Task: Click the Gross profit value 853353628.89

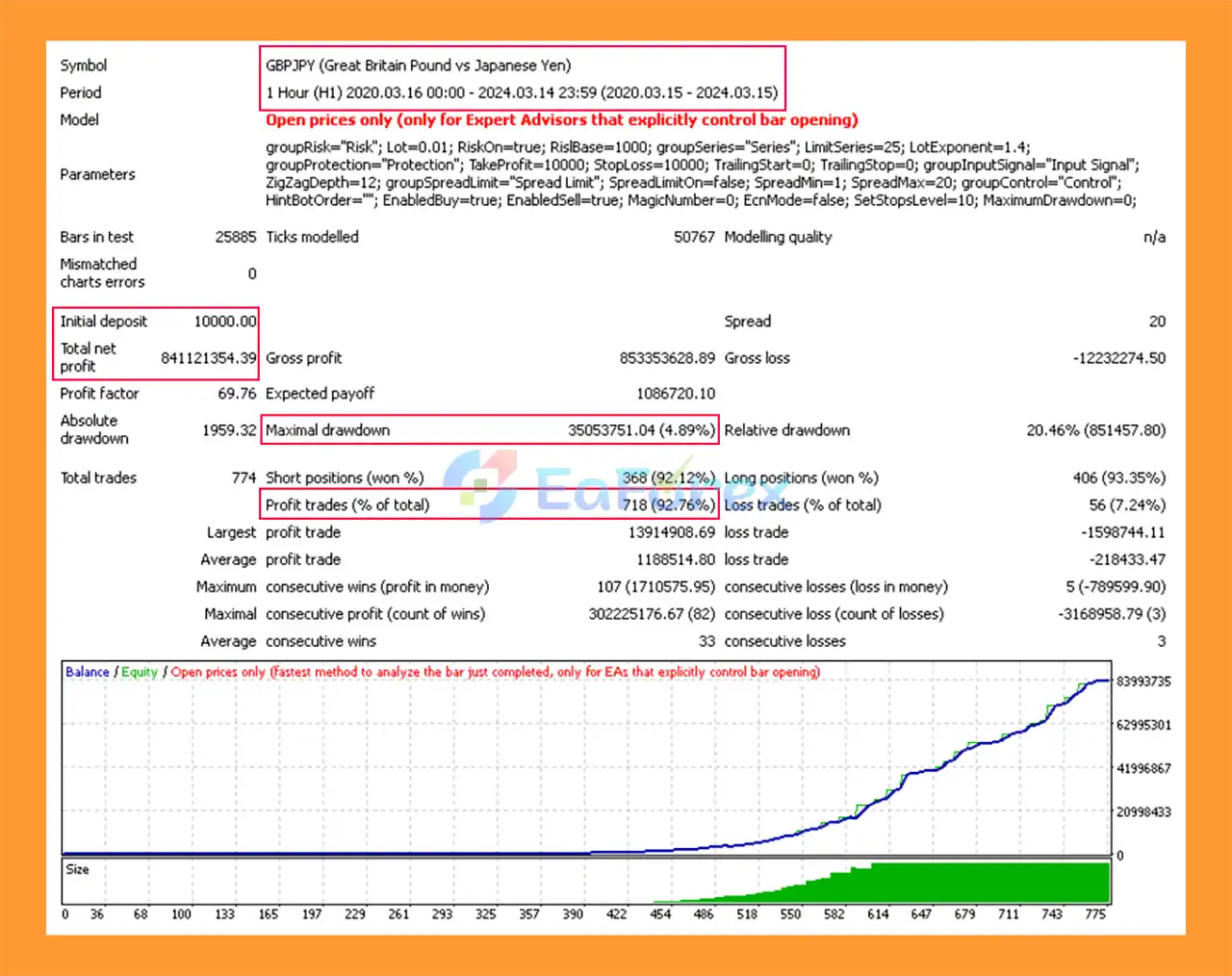Action: [666, 358]
